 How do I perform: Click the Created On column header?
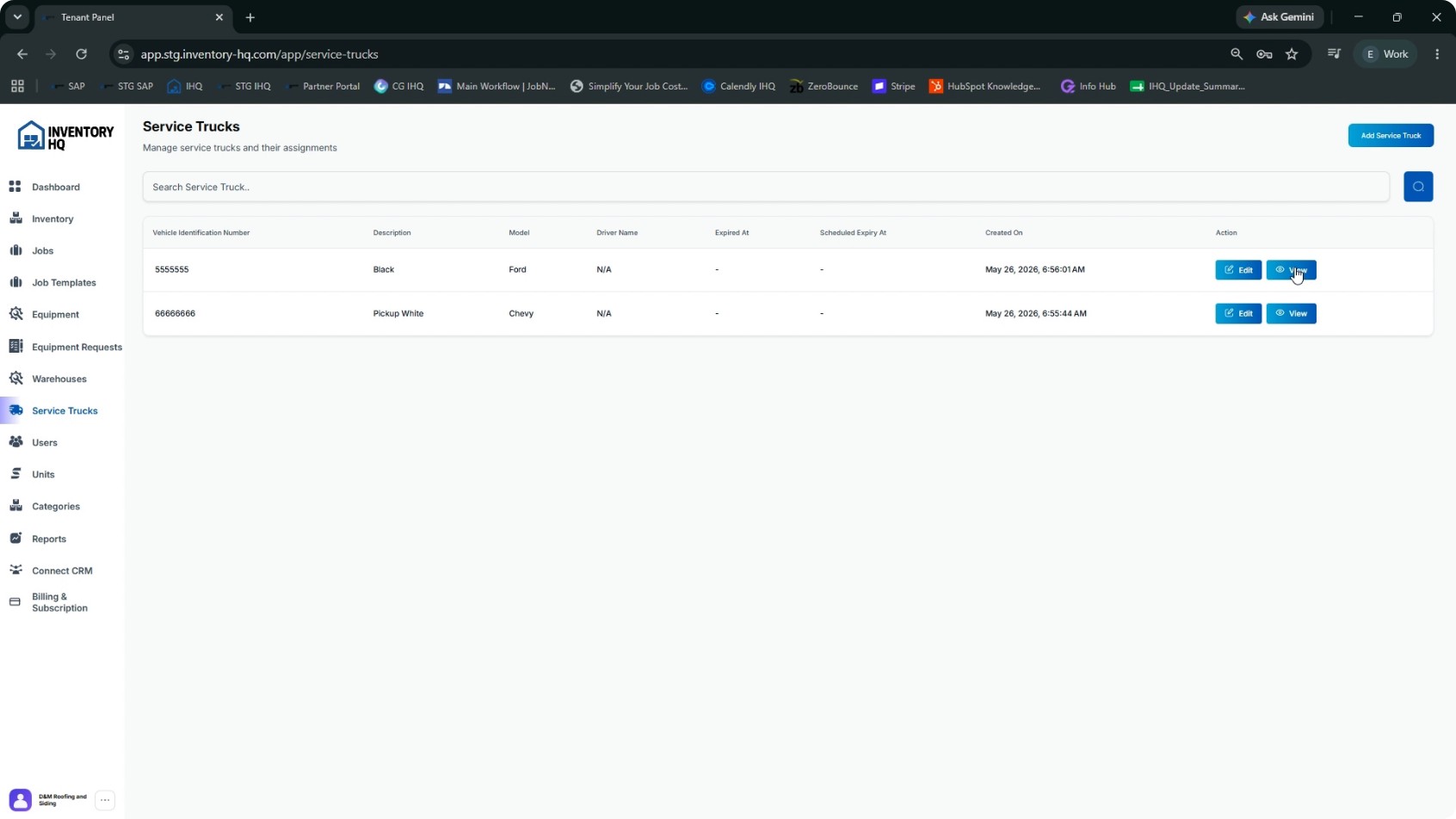(1003, 232)
